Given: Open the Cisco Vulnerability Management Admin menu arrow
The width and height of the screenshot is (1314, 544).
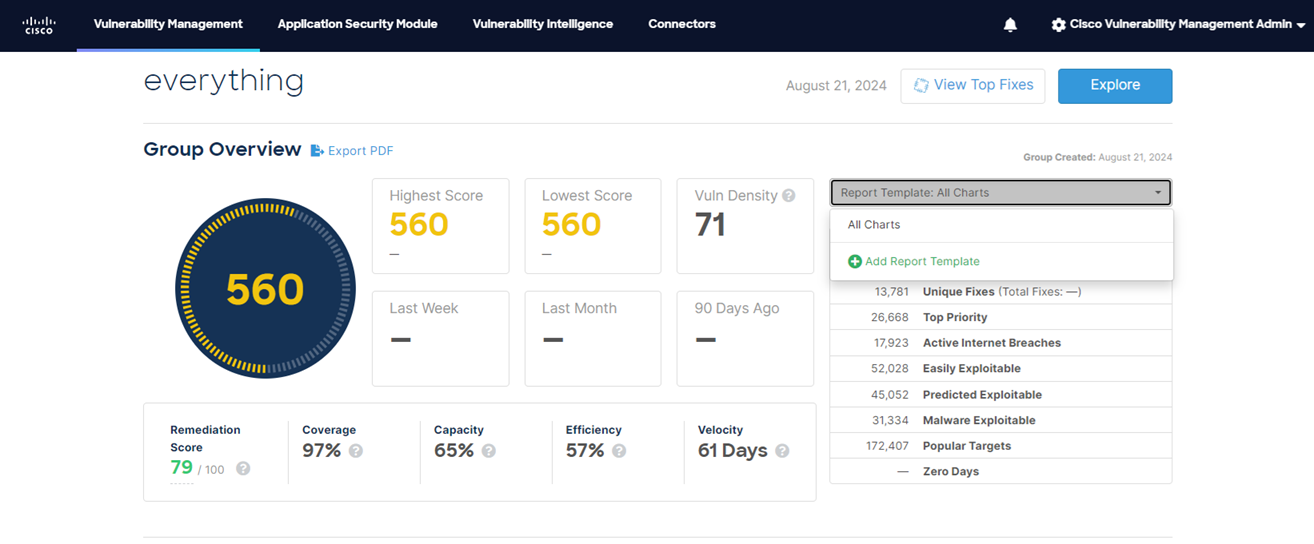Looking at the screenshot, I should point(1301,25).
